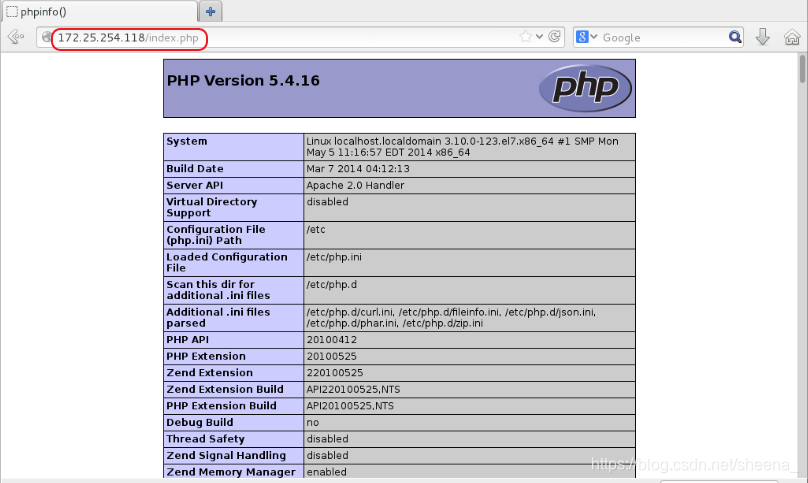
Task: Click the browser back arrow button
Action: (x=16, y=37)
